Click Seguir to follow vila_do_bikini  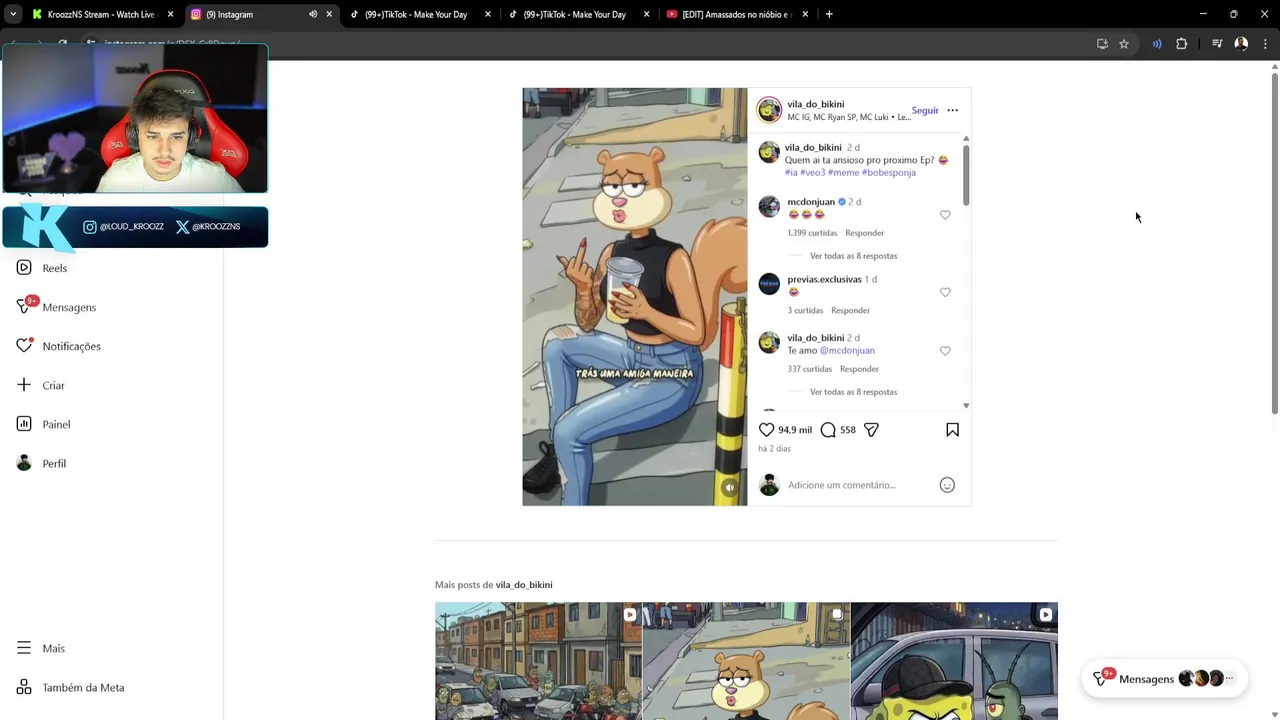[x=925, y=110]
